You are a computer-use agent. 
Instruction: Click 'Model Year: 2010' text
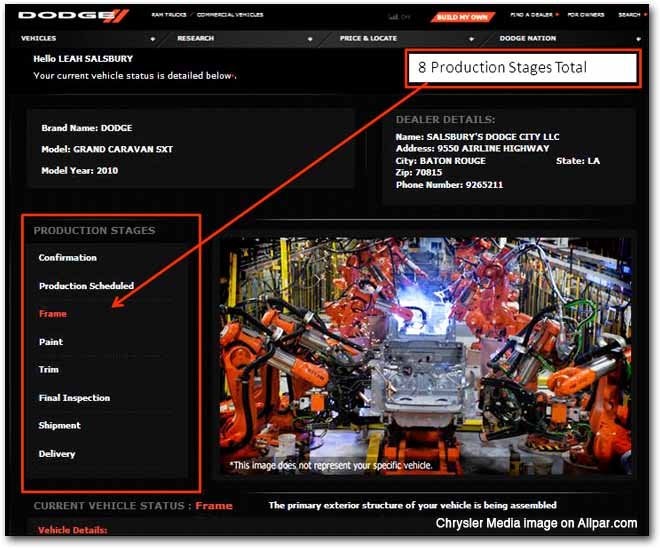(80, 170)
